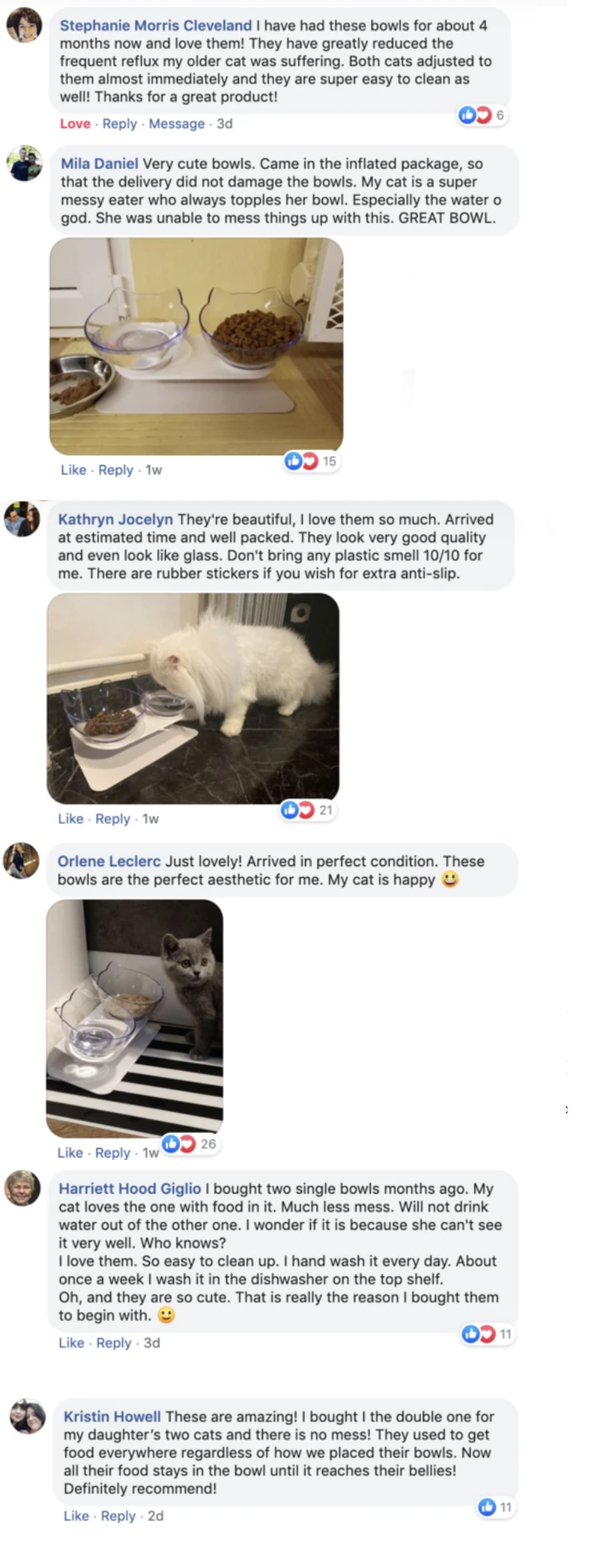Open Kristin Howell's profile avatar
The width and height of the screenshot is (593, 1568).
[27, 1416]
